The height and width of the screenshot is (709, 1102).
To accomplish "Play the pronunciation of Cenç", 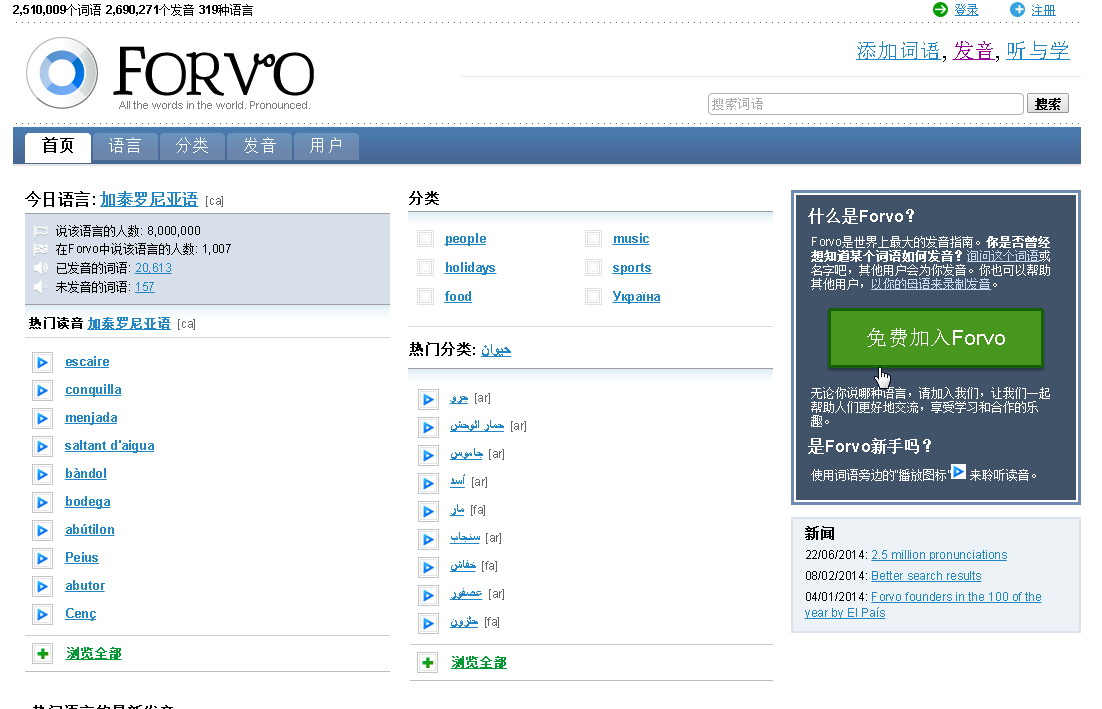I will [x=42, y=615].
